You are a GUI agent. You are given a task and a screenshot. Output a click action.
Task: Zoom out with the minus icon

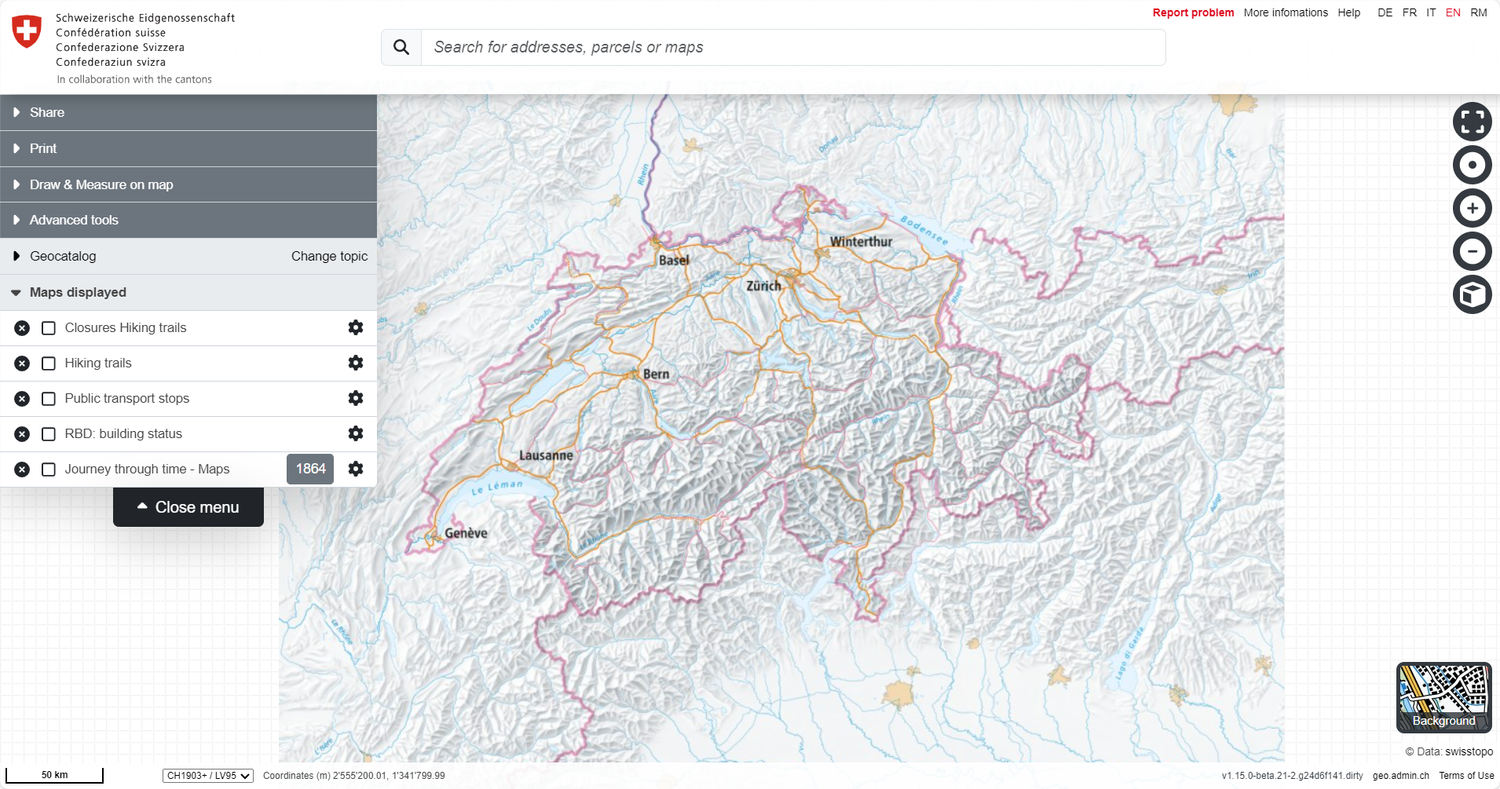pos(1472,252)
